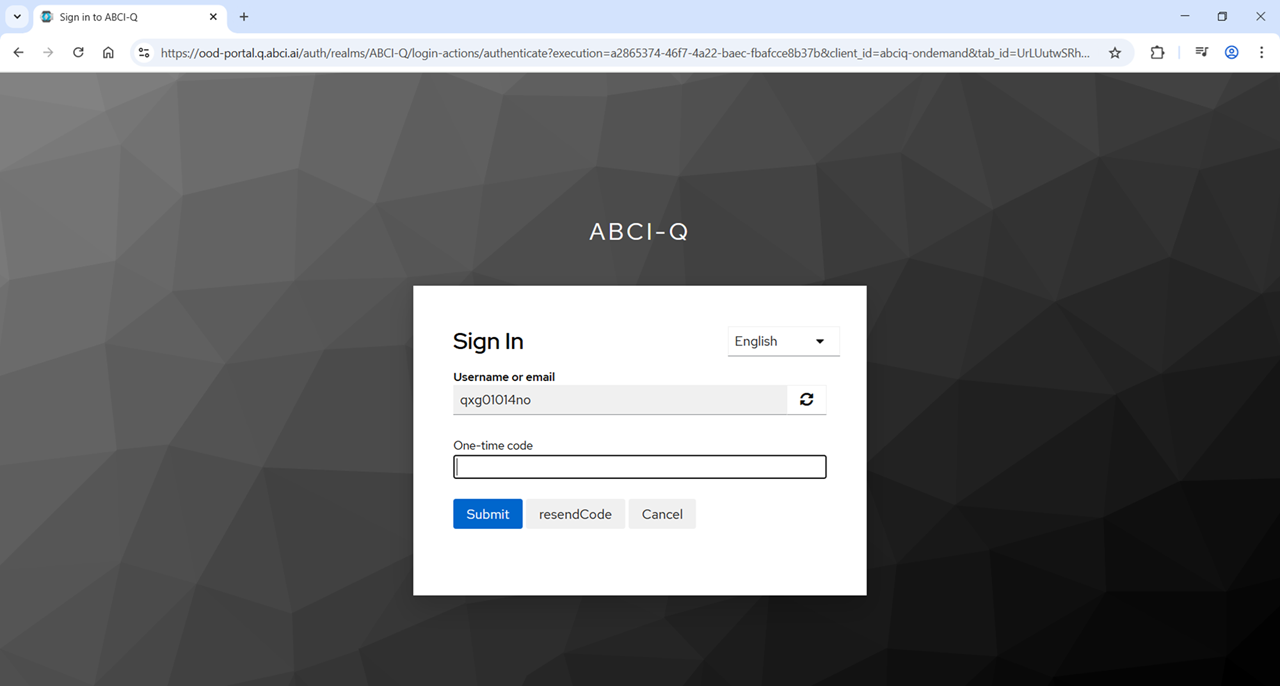The height and width of the screenshot is (686, 1280).
Task: Open the English language dropdown
Action: 783,341
